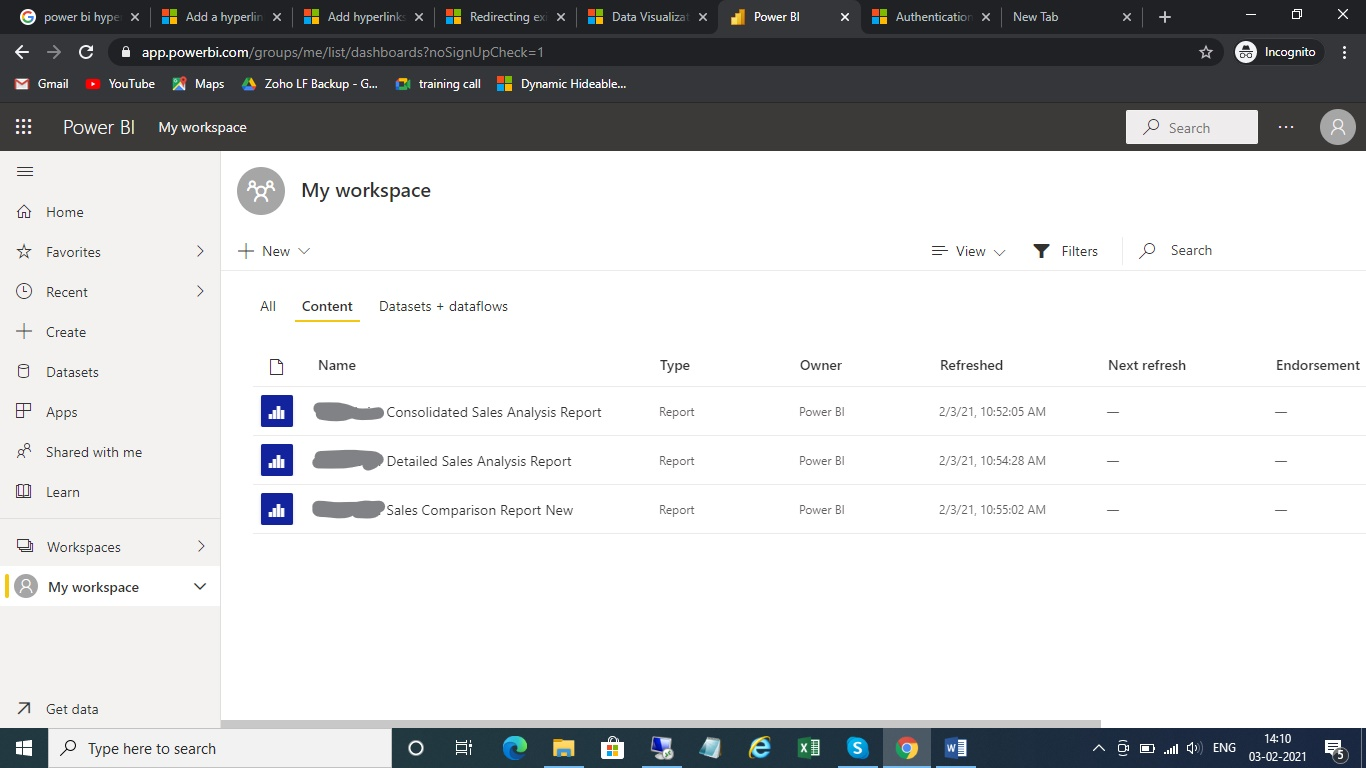Open Word from the Windows taskbar
Image resolution: width=1366 pixels, height=768 pixels.
click(955, 748)
